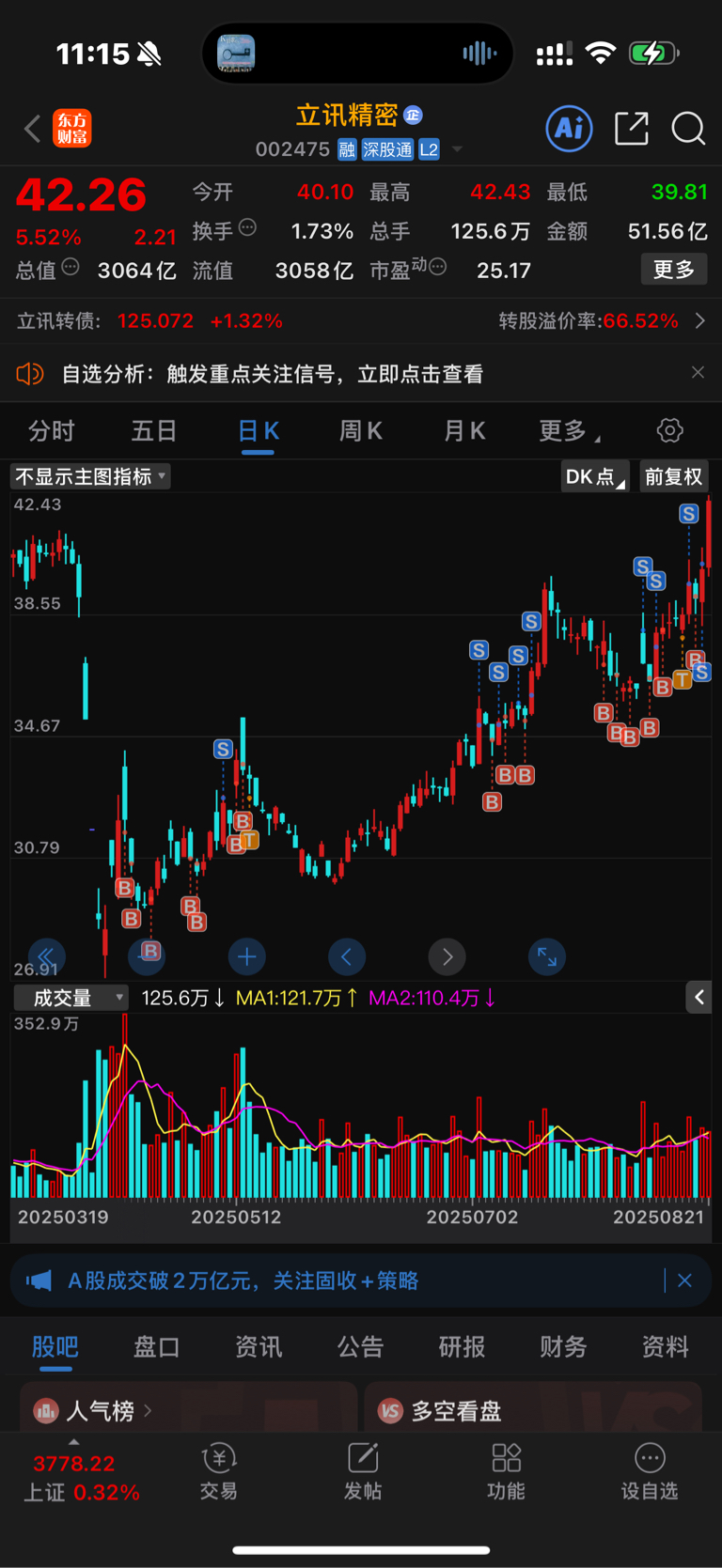Tap the MA1:121.7万 volume label
This screenshot has width=722, height=1568.
[x=296, y=998]
